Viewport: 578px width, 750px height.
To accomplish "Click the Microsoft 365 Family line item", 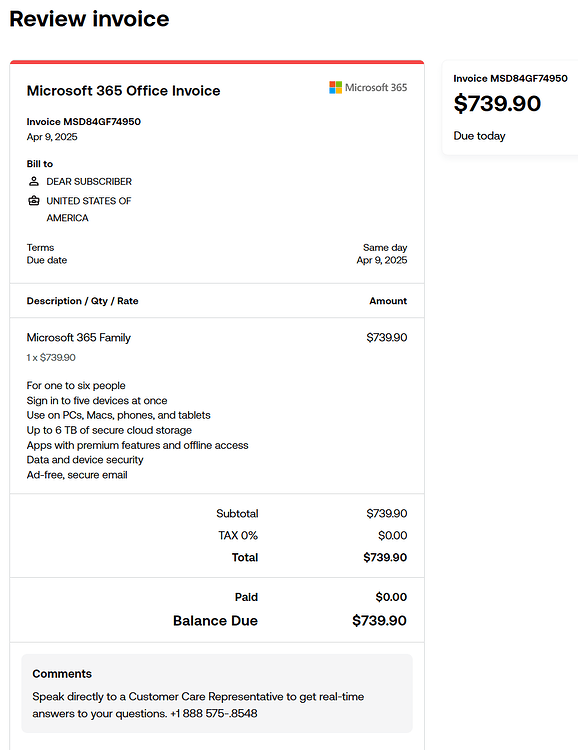I will coord(78,338).
